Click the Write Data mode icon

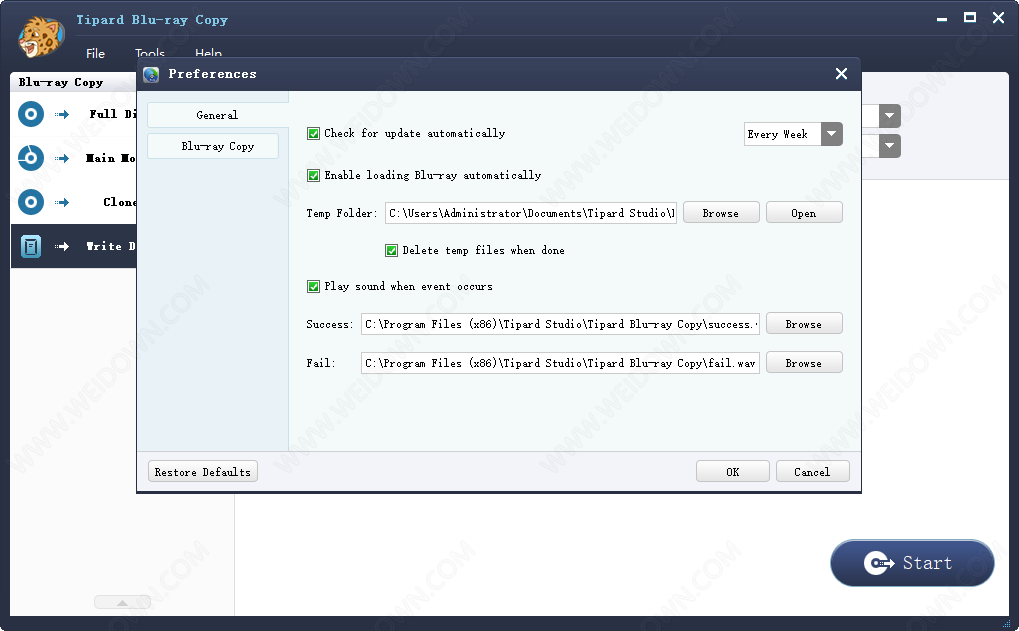coord(31,246)
